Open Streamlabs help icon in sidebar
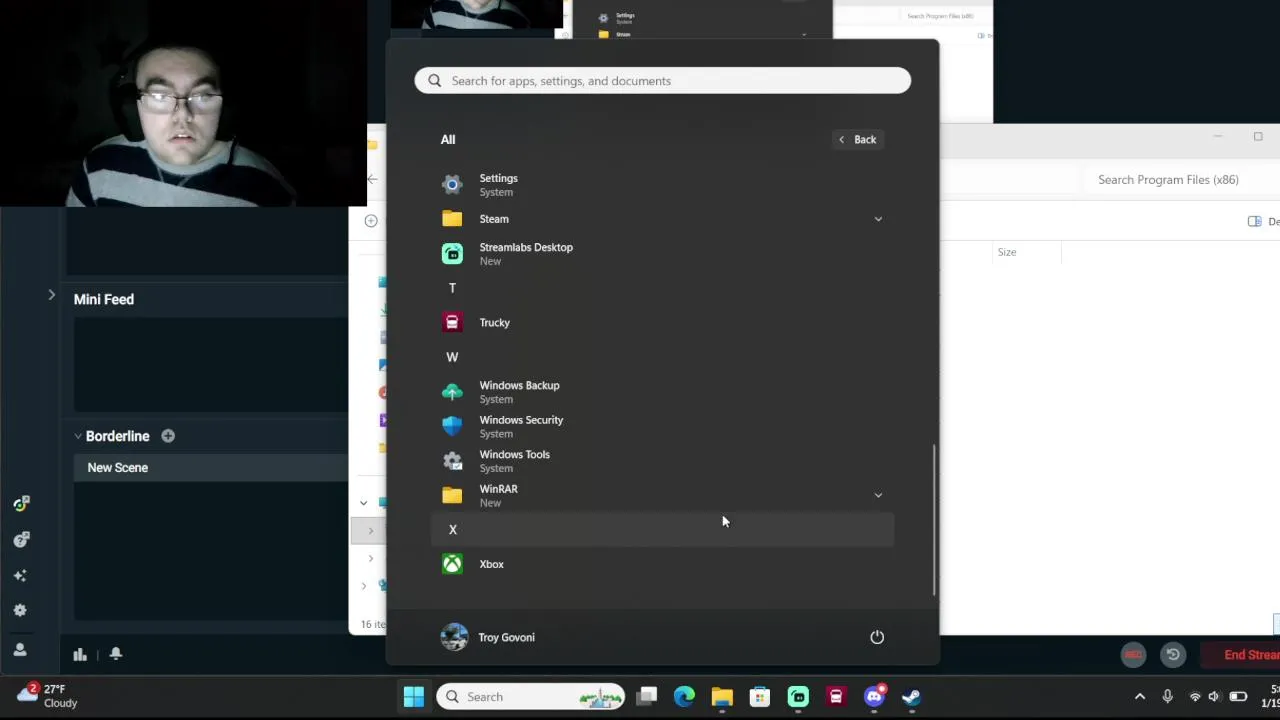 (20, 540)
